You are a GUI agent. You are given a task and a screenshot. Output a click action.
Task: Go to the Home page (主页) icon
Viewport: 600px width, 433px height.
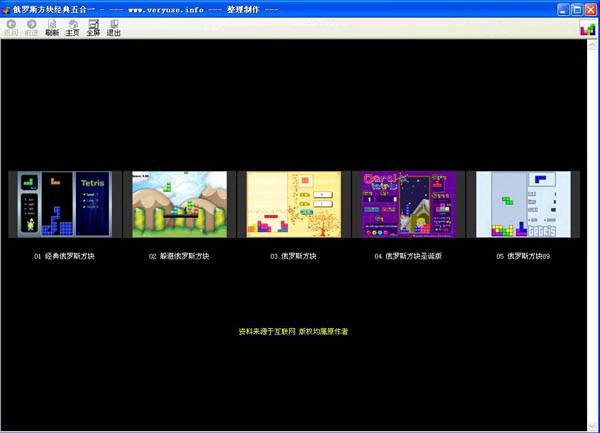(x=73, y=28)
